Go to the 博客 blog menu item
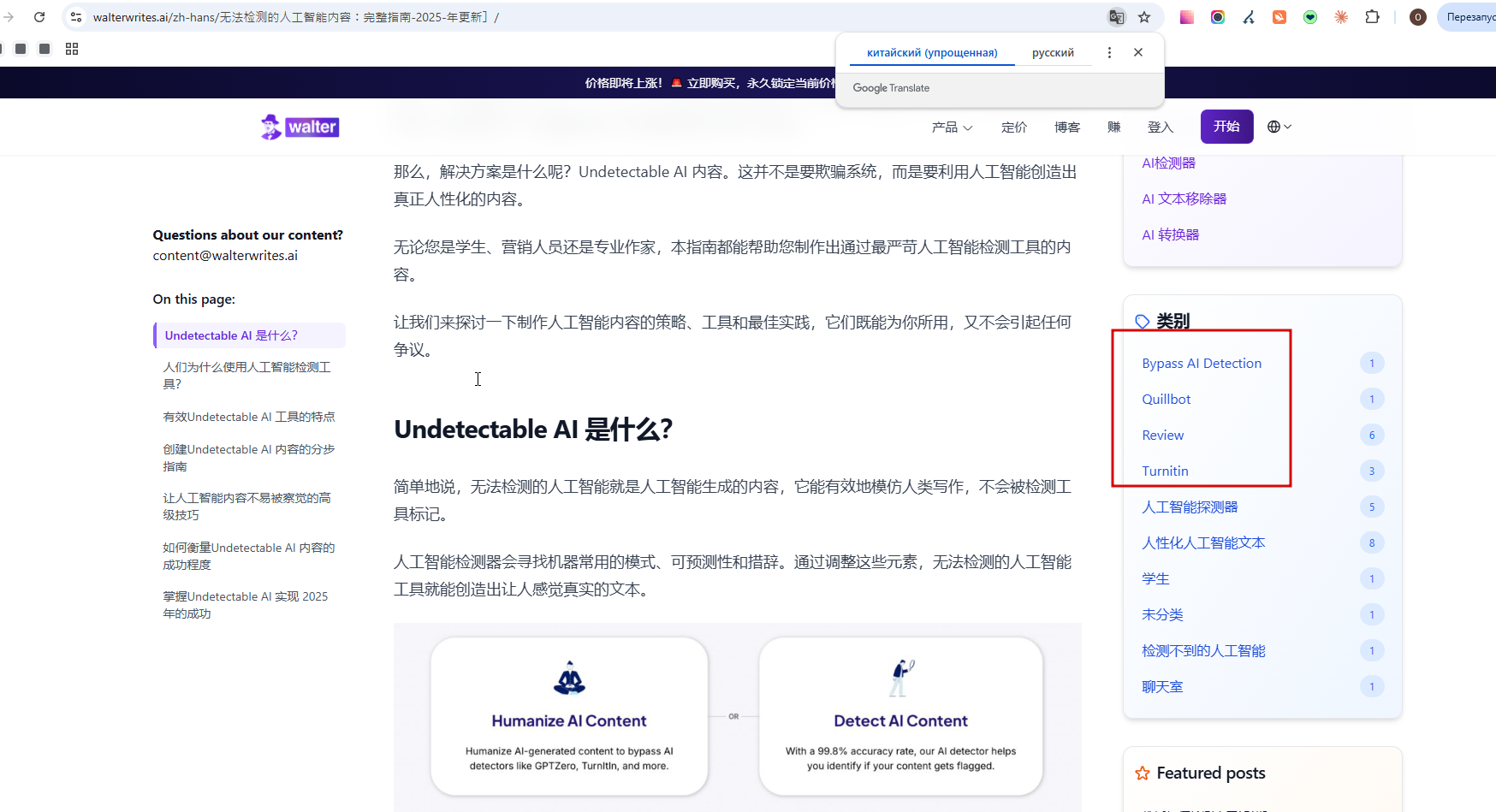The height and width of the screenshot is (812, 1496). point(1067,127)
